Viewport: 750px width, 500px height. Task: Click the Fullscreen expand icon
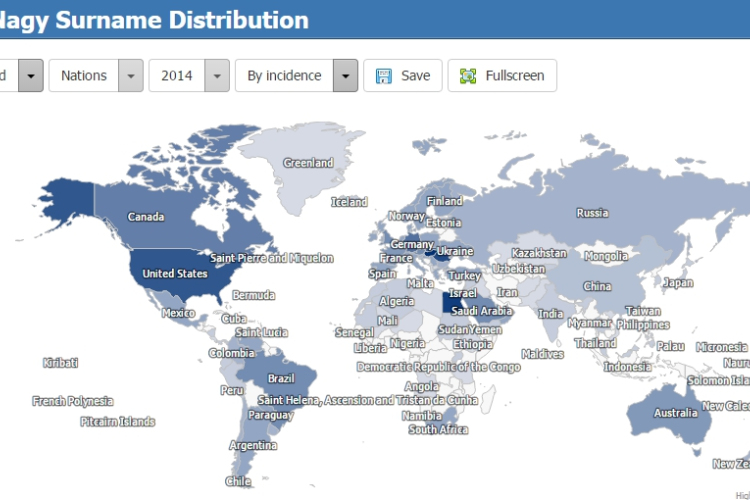click(467, 76)
